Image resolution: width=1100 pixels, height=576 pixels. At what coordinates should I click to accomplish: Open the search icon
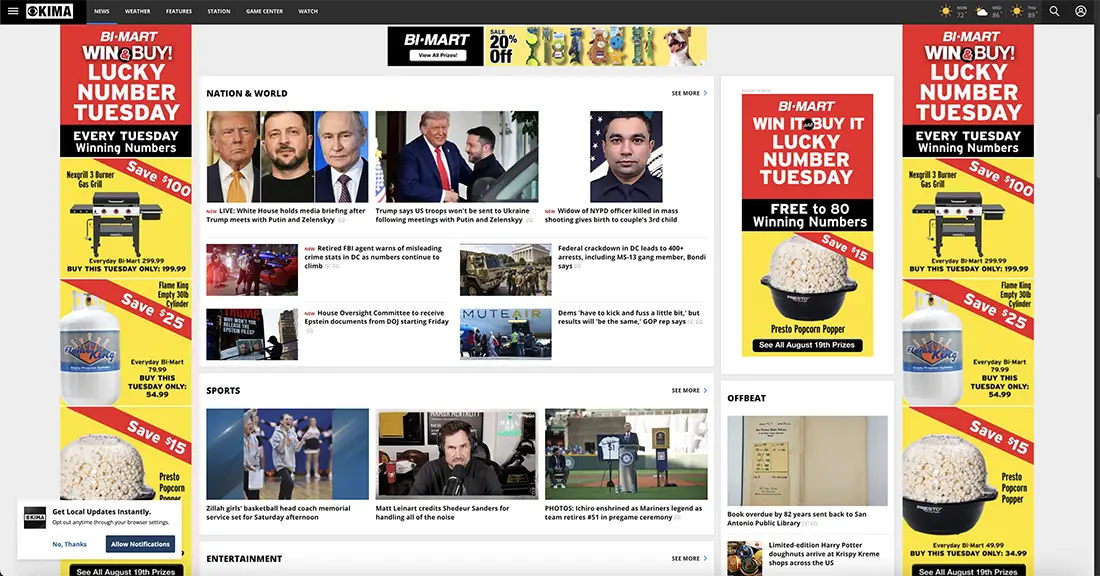point(1054,11)
